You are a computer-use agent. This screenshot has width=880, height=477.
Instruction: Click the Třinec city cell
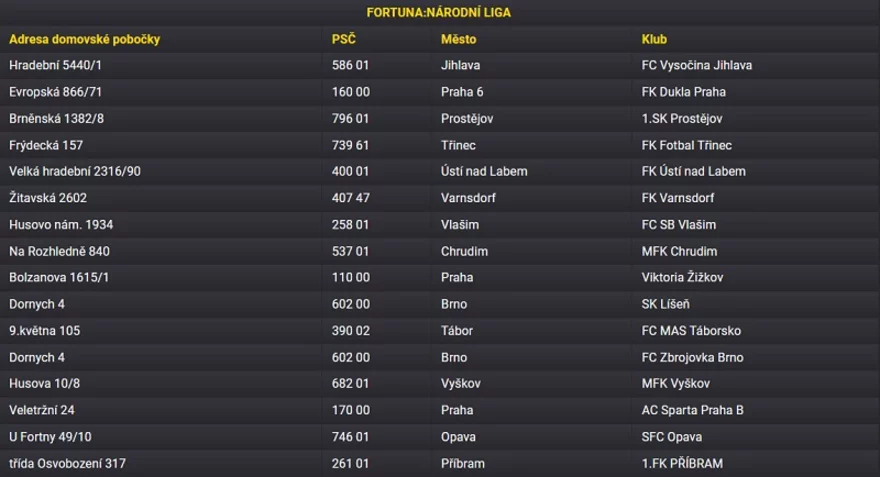point(458,145)
